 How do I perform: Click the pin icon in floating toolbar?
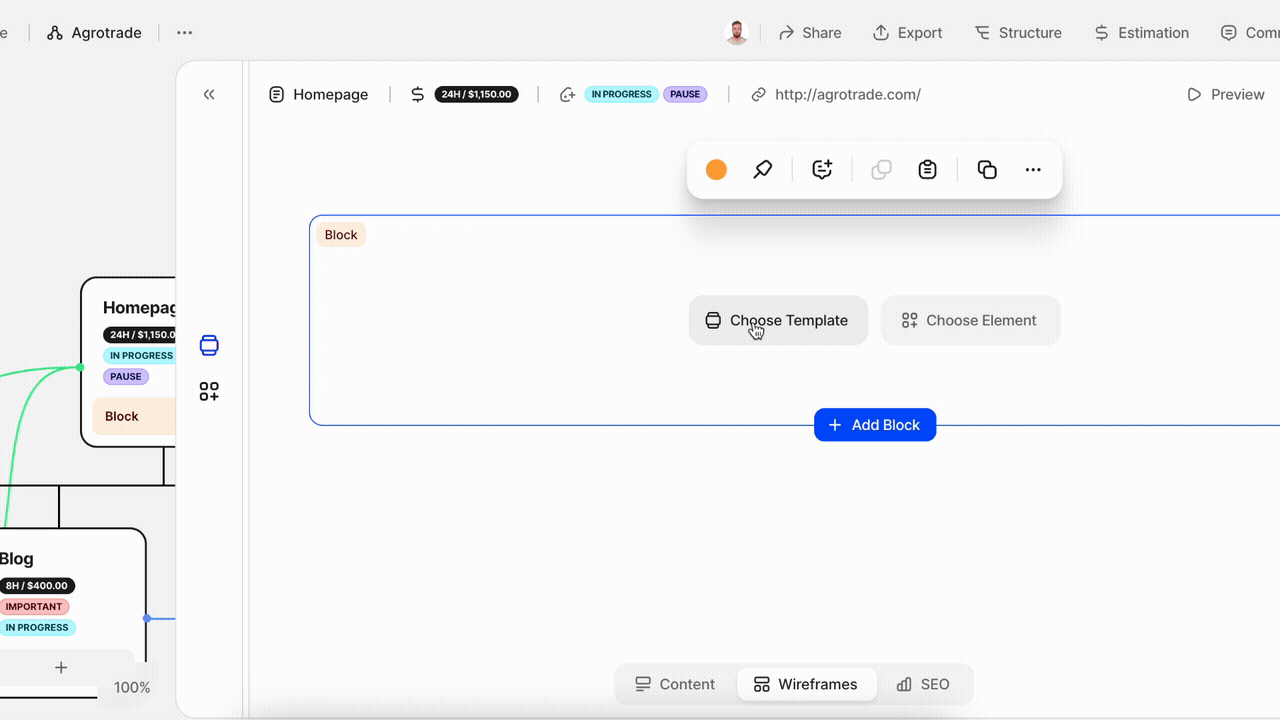pyautogui.click(x=763, y=170)
